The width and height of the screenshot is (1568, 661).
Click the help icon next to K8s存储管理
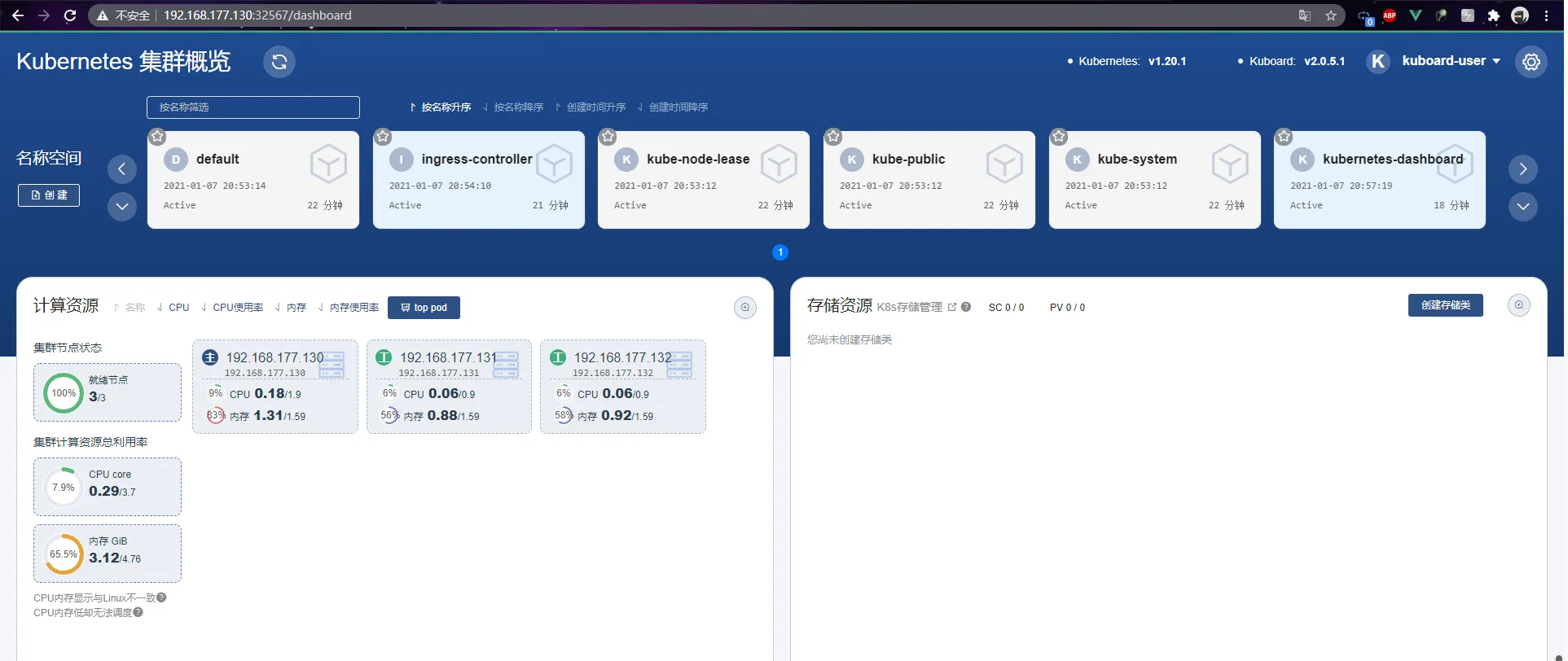966,307
